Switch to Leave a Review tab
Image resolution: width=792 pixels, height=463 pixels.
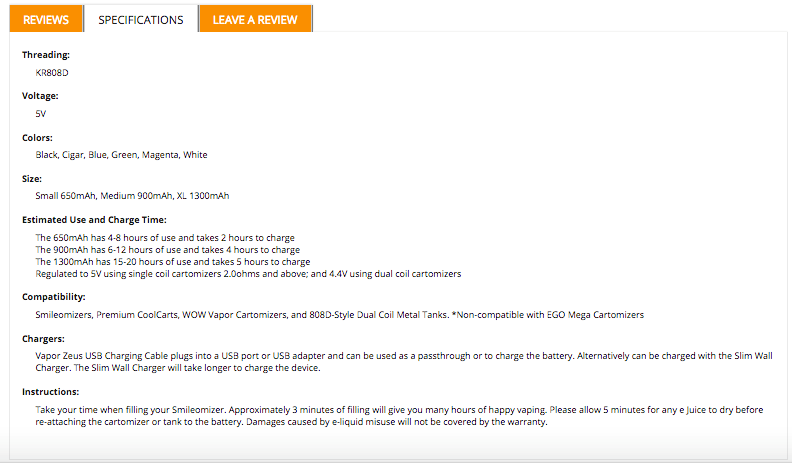tap(255, 19)
